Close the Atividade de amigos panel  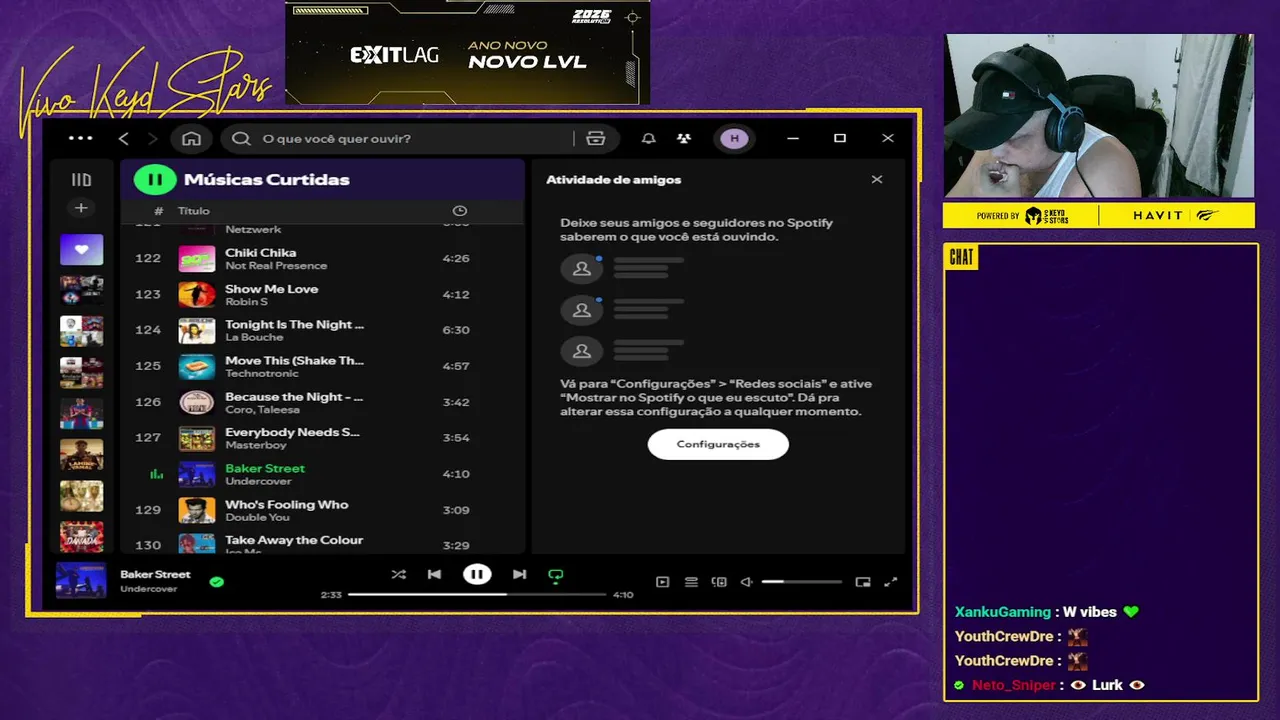(x=877, y=180)
